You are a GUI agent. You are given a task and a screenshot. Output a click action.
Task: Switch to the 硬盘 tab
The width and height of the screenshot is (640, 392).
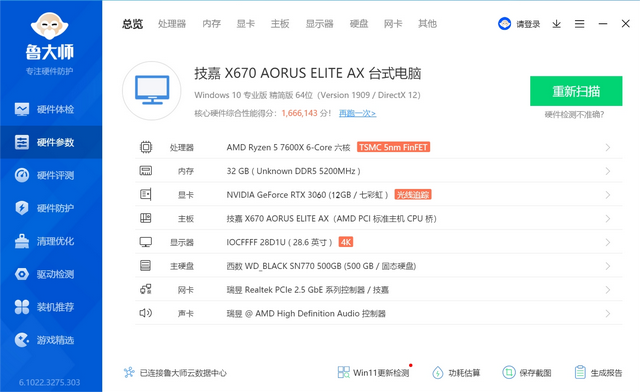click(x=359, y=24)
